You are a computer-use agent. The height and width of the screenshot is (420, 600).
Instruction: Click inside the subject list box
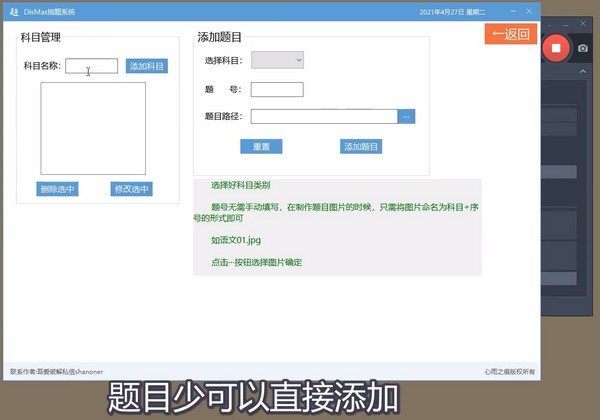[93, 129]
